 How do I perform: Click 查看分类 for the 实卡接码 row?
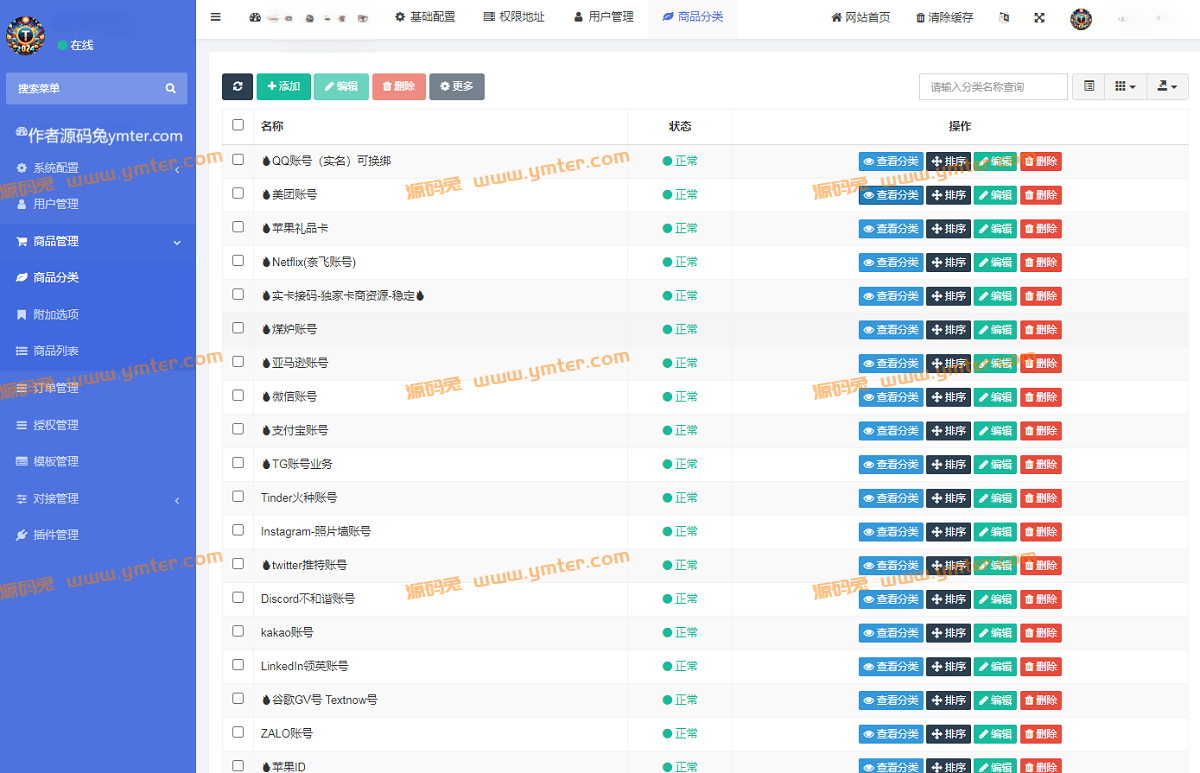click(x=891, y=296)
